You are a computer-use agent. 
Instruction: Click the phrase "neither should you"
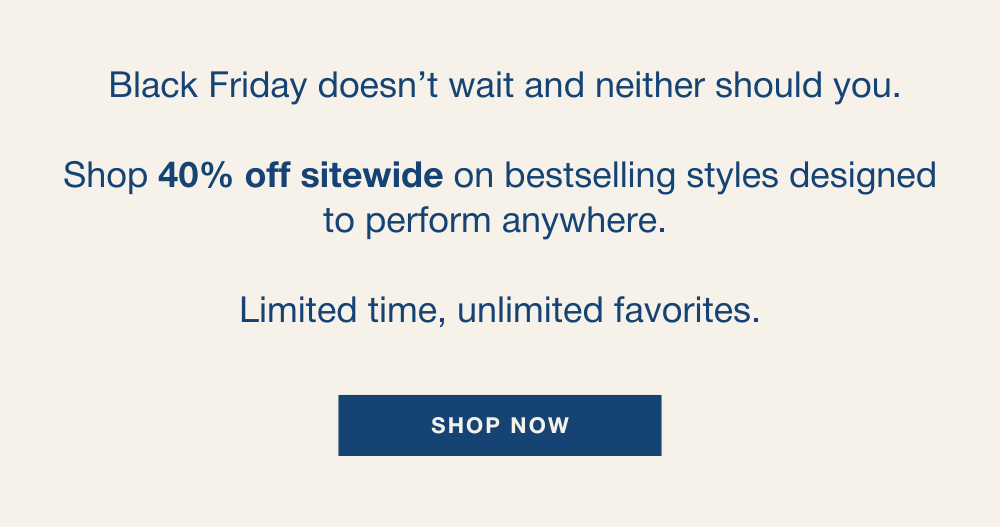pos(748,86)
